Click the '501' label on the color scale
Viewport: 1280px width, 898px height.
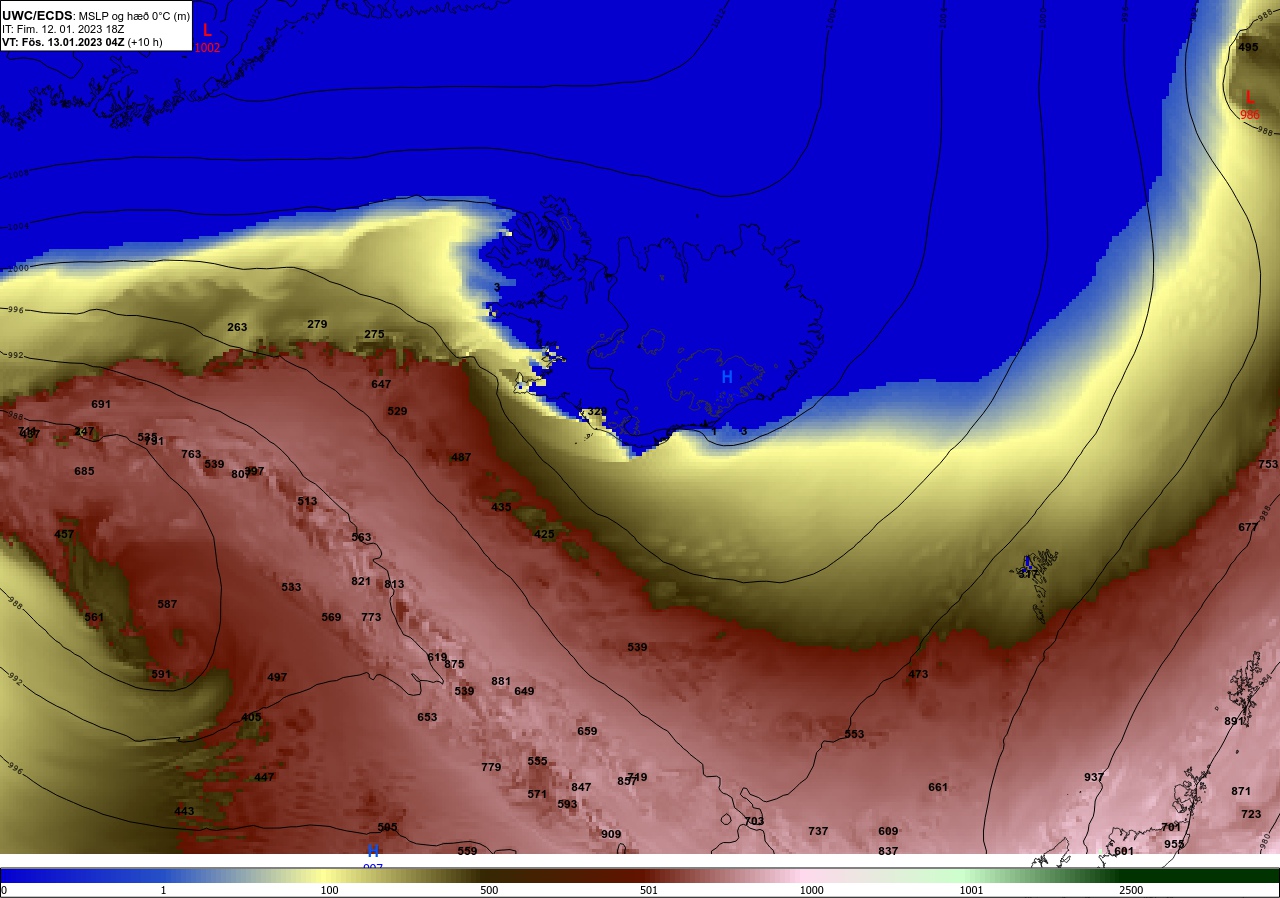(x=649, y=890)
